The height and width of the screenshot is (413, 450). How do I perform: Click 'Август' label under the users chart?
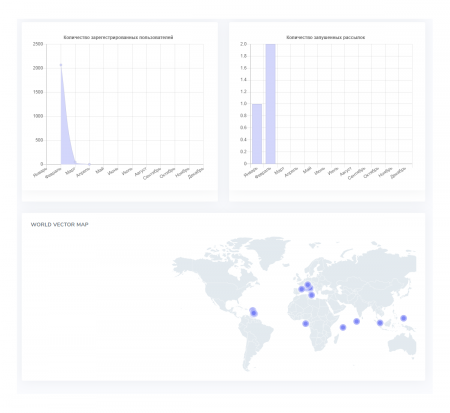click(140, 172)
